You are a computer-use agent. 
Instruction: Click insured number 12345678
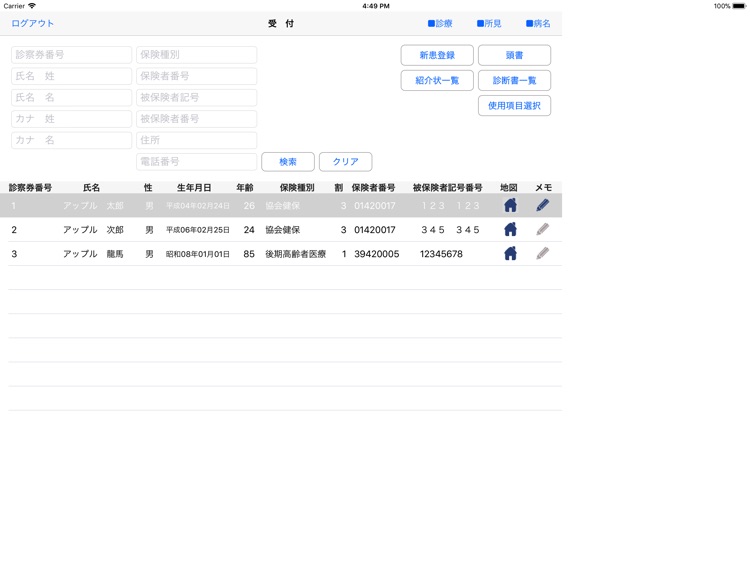pyautogui.click(x=441, y=254)
